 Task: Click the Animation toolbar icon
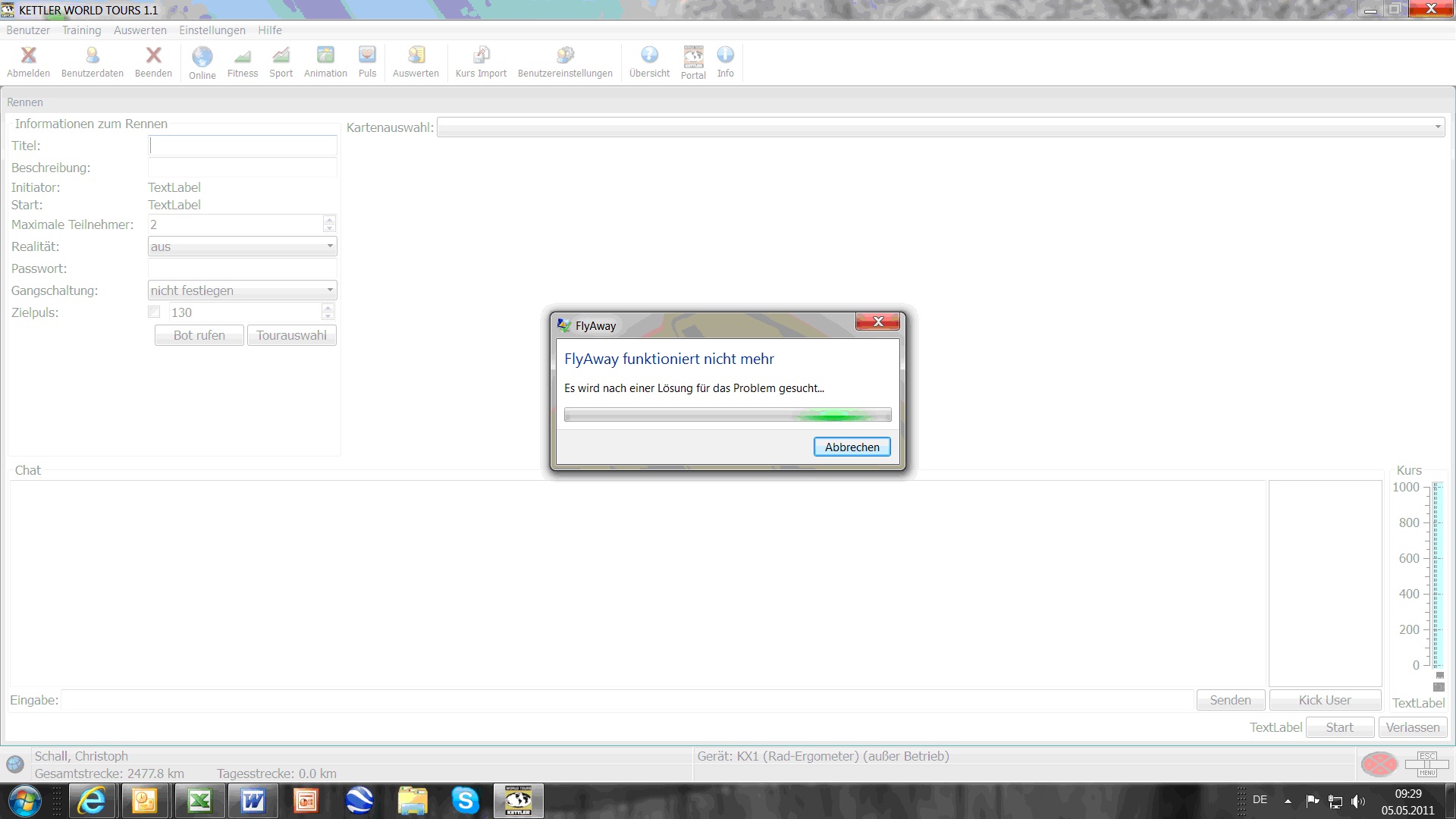pyautogui.click(x=325, y=61)
